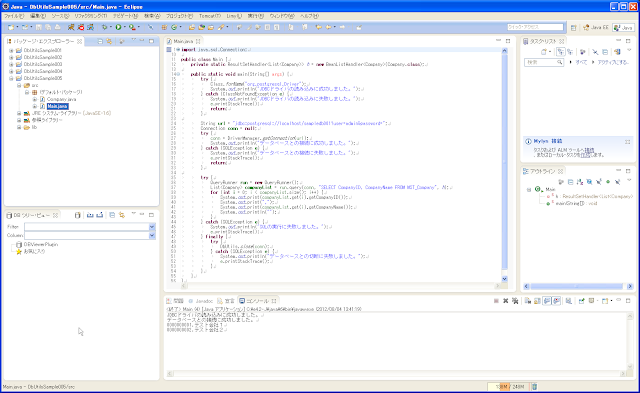Select the Main.java editor tab
Image resolution: width=640 pixels, height=393 pixels.
[x=183, y=41]
